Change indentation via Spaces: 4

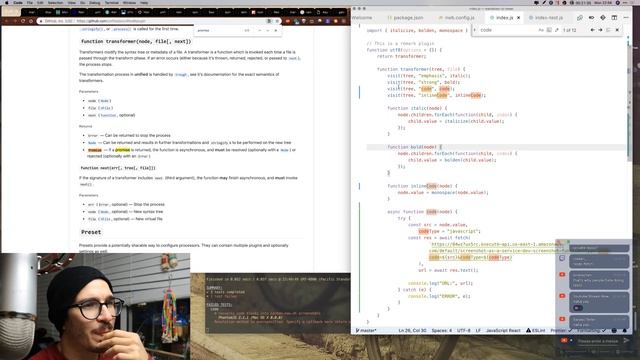point(442,331)
